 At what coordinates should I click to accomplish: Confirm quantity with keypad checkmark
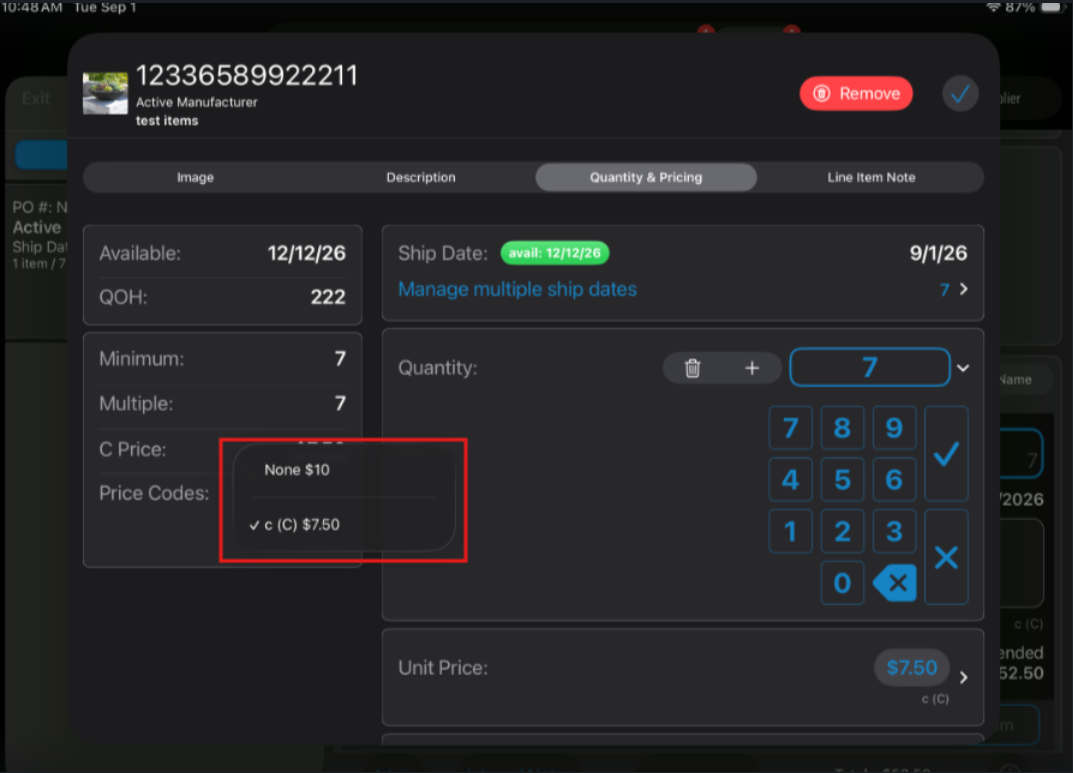946,454
